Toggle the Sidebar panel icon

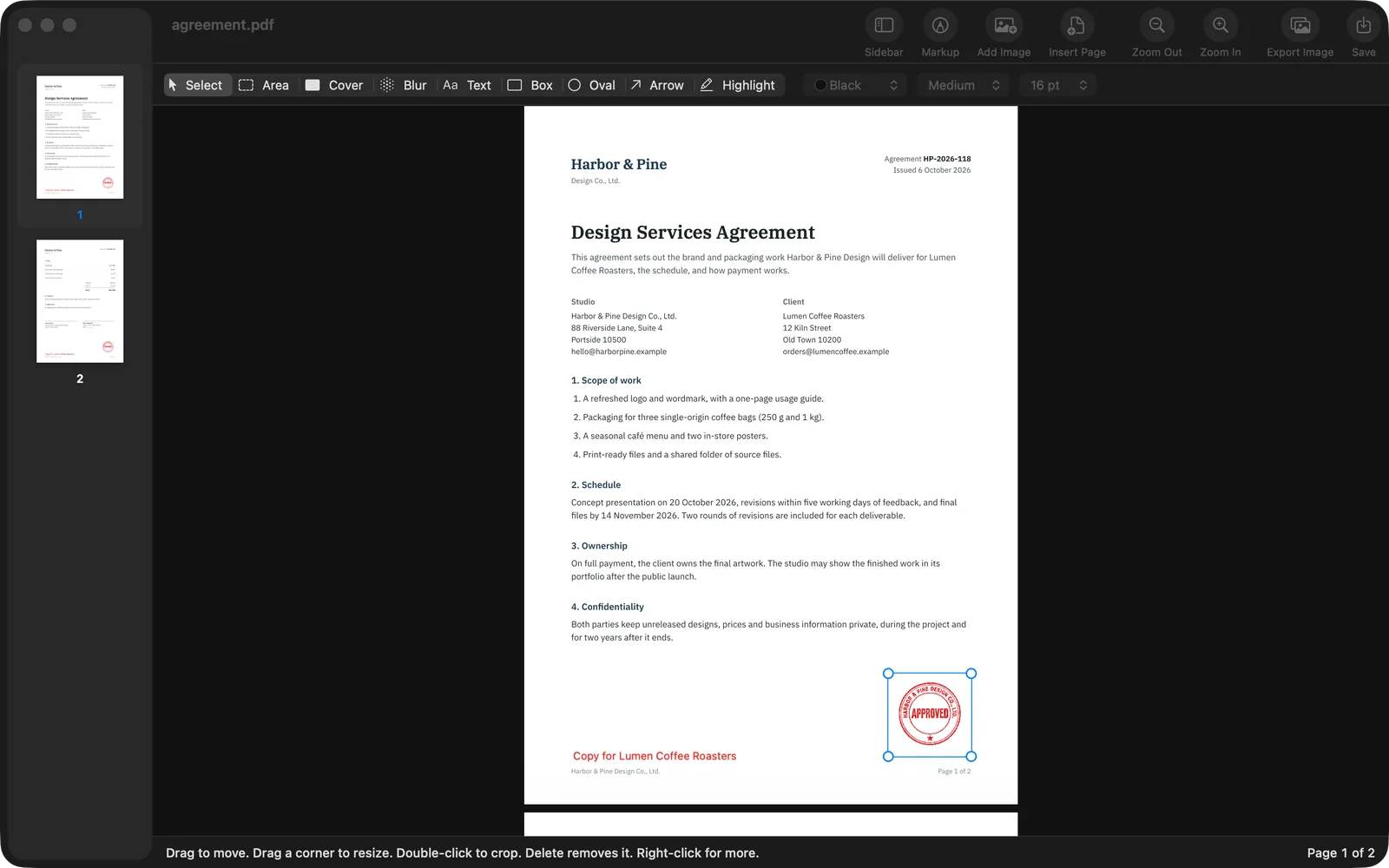coord(884,26)
